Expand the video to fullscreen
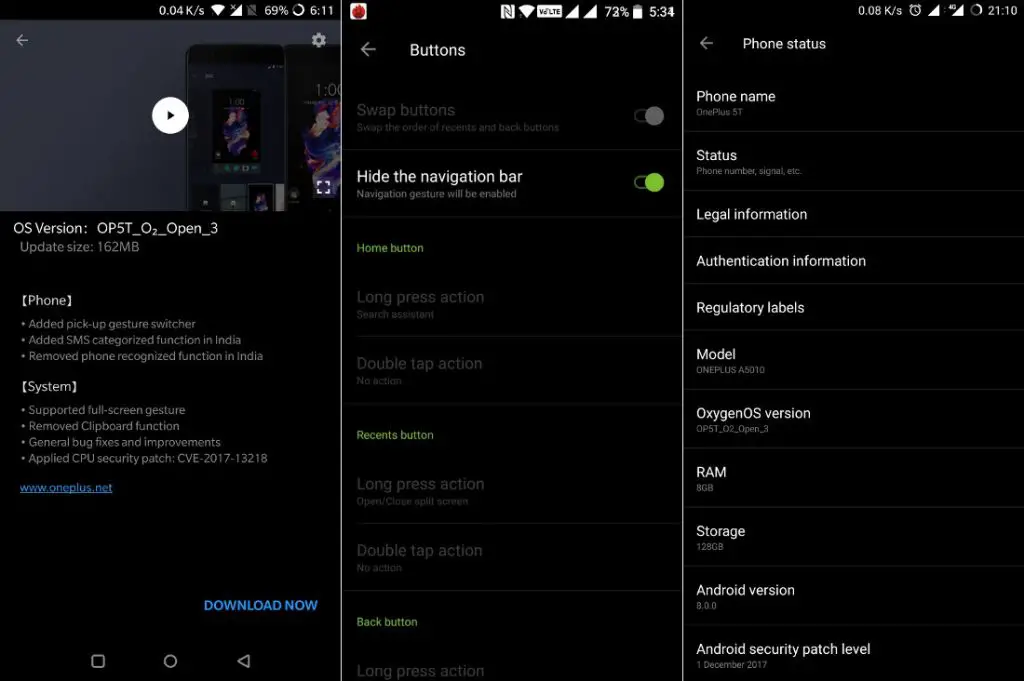Screen dimensions: 1024x681 (x=323, y=188)
